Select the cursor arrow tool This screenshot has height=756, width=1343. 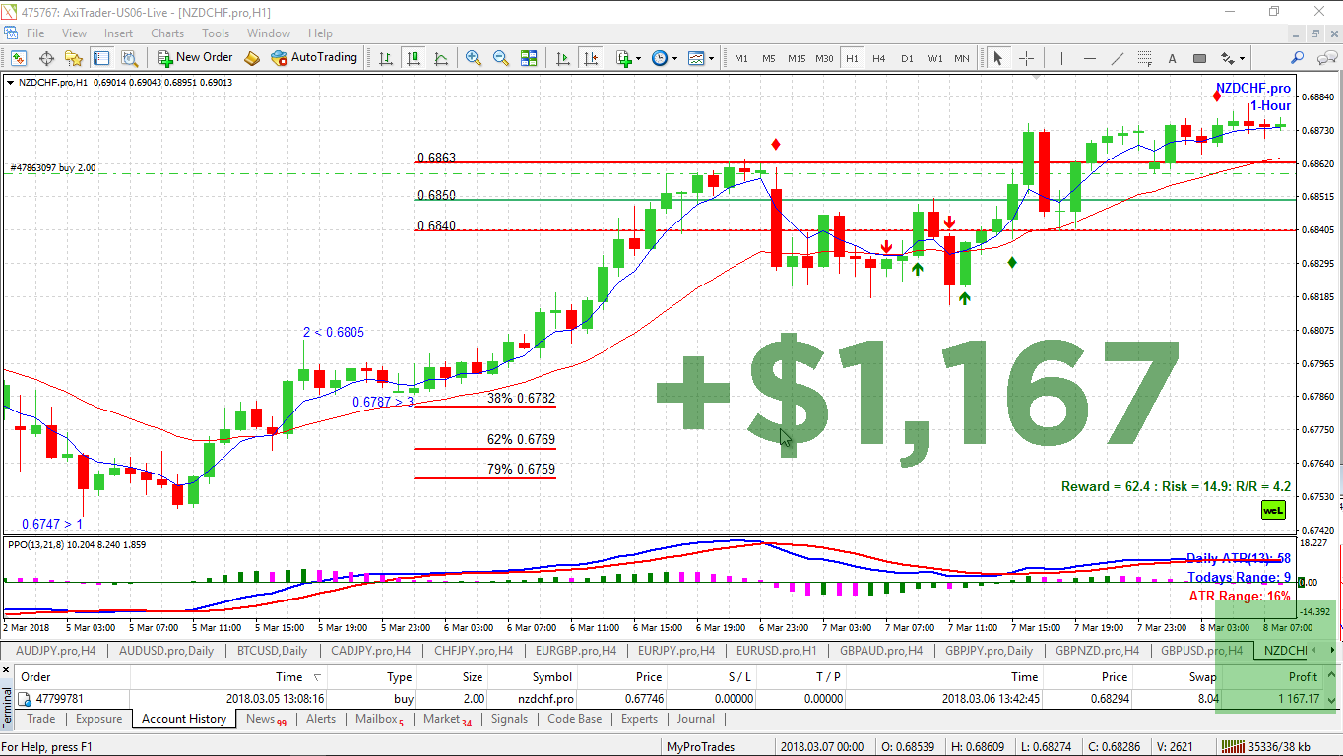996,58
